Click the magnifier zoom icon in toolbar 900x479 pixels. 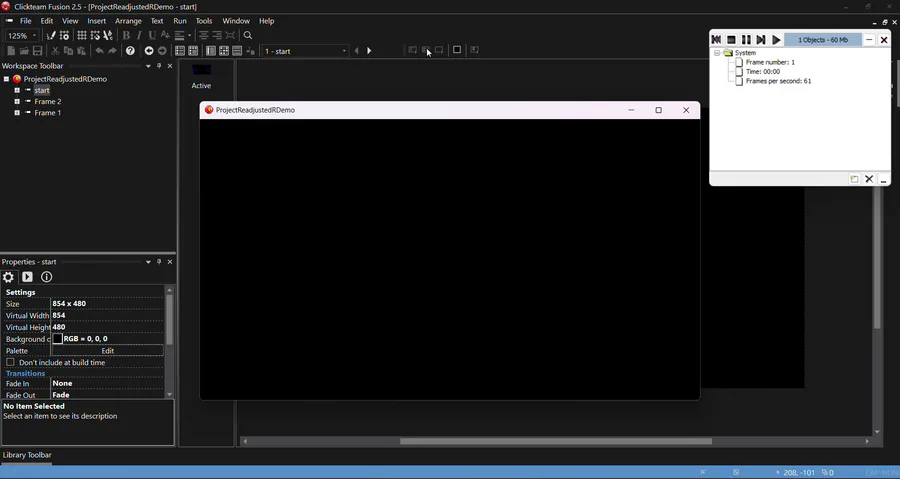(x=248, y=36)
